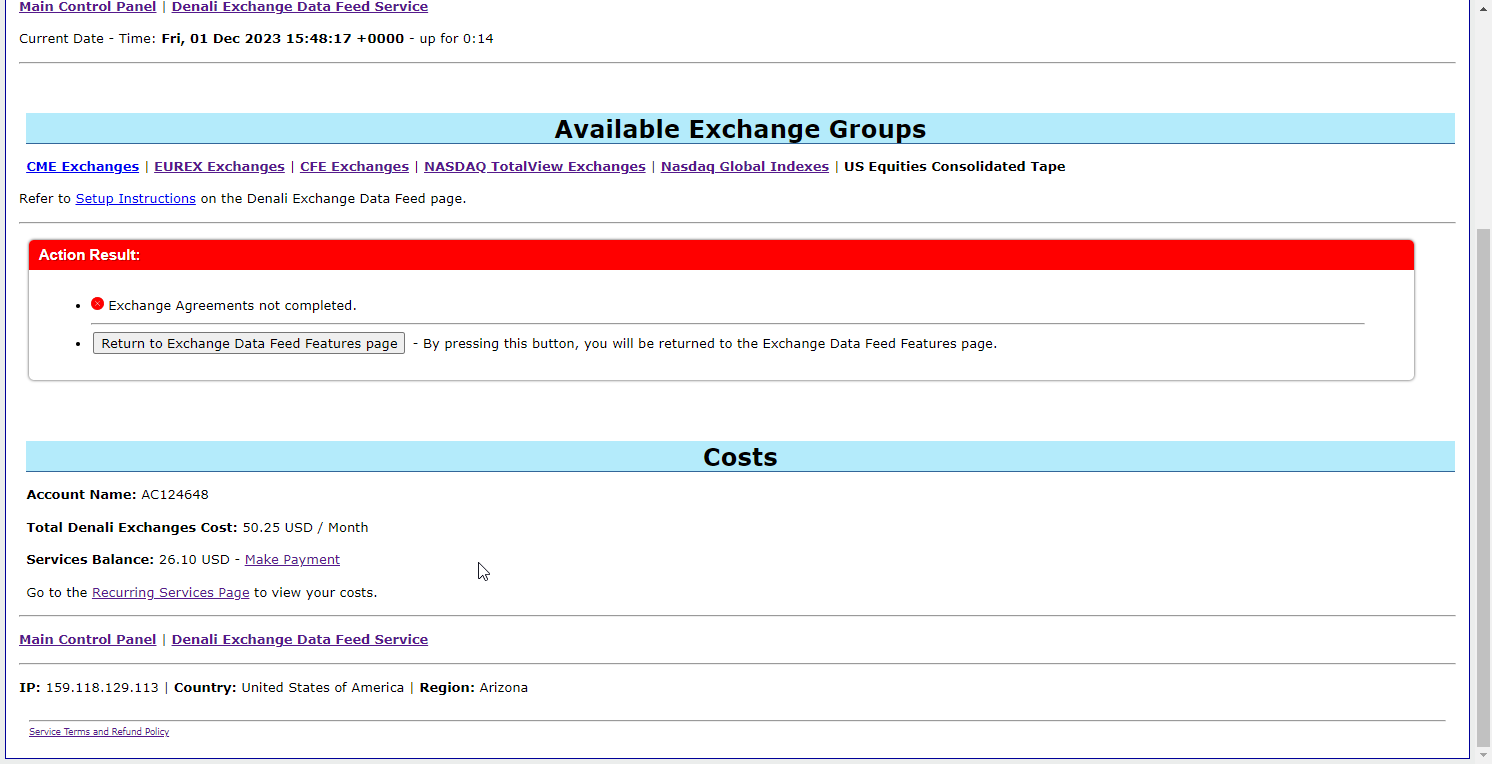Open the top Denali Exchange Data Feed Service link
The height and width of the screenshot is (764, 1492).
[x=300, y=7]
